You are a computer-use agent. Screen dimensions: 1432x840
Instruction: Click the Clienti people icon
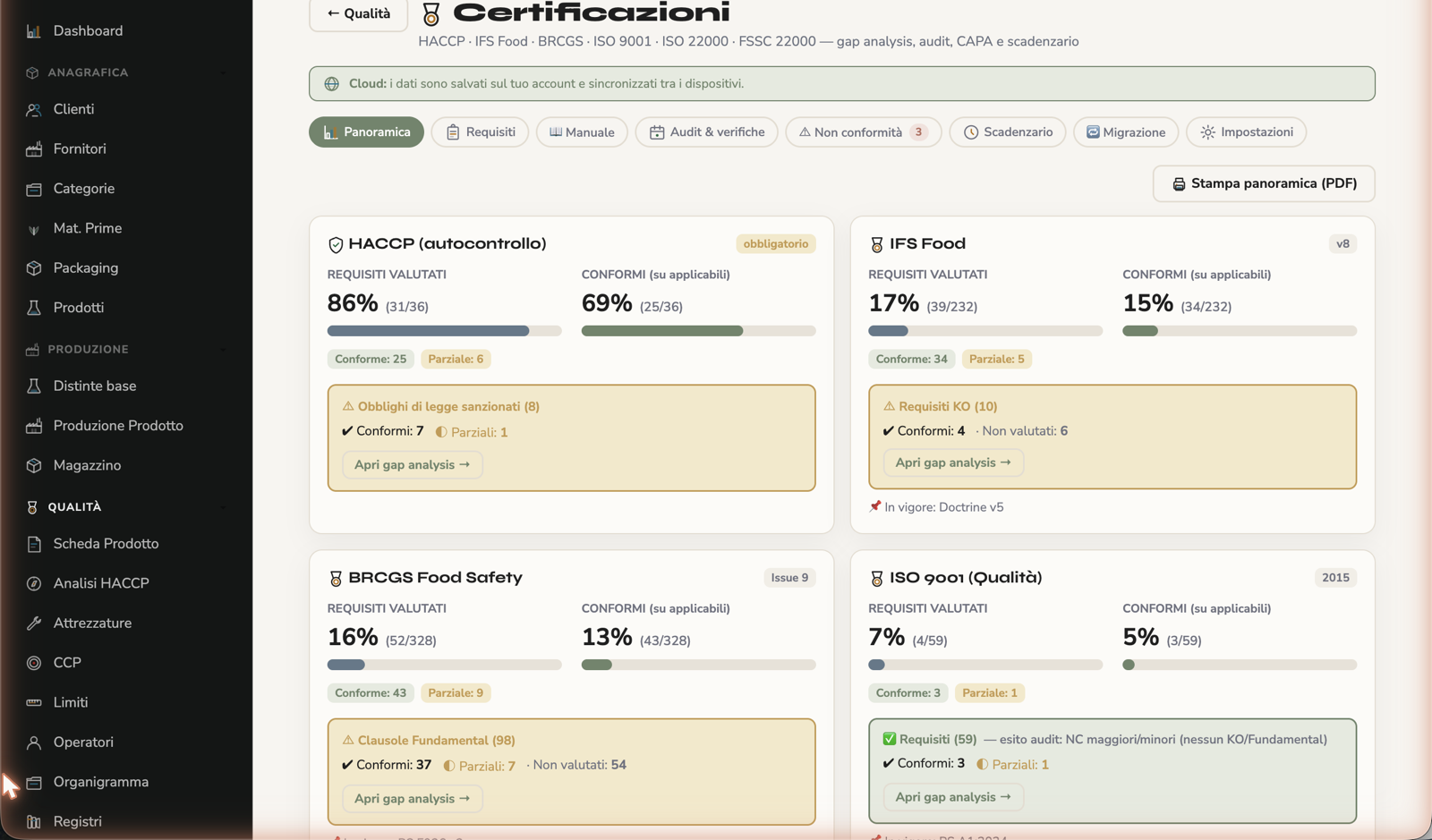33,110
